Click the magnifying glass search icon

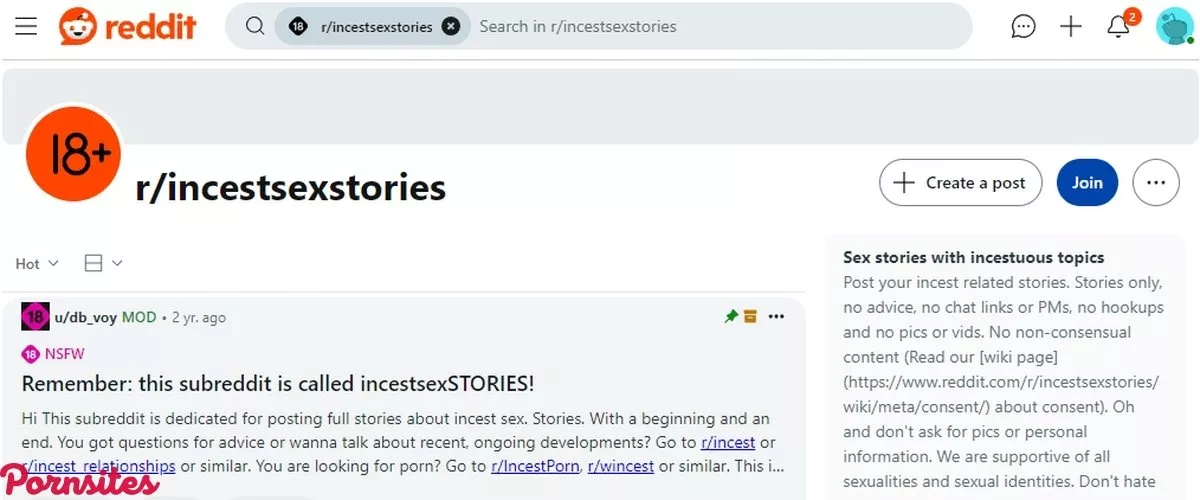tap(255, 27)
